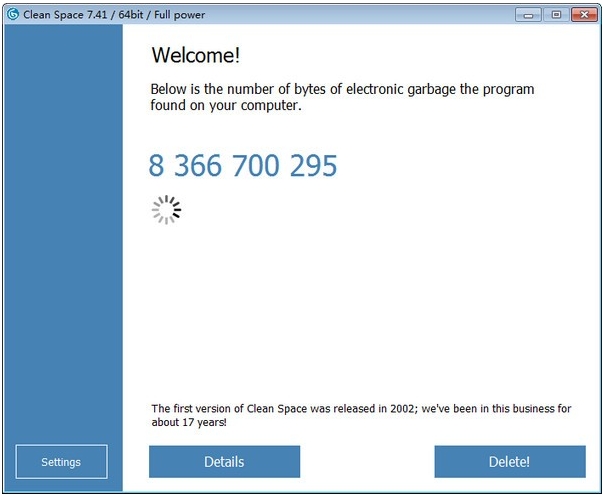Viewport: 603px width, 496px height.
Task: Click the garbage byte count 8 366 700 295
Action: (x=243, y=165)
